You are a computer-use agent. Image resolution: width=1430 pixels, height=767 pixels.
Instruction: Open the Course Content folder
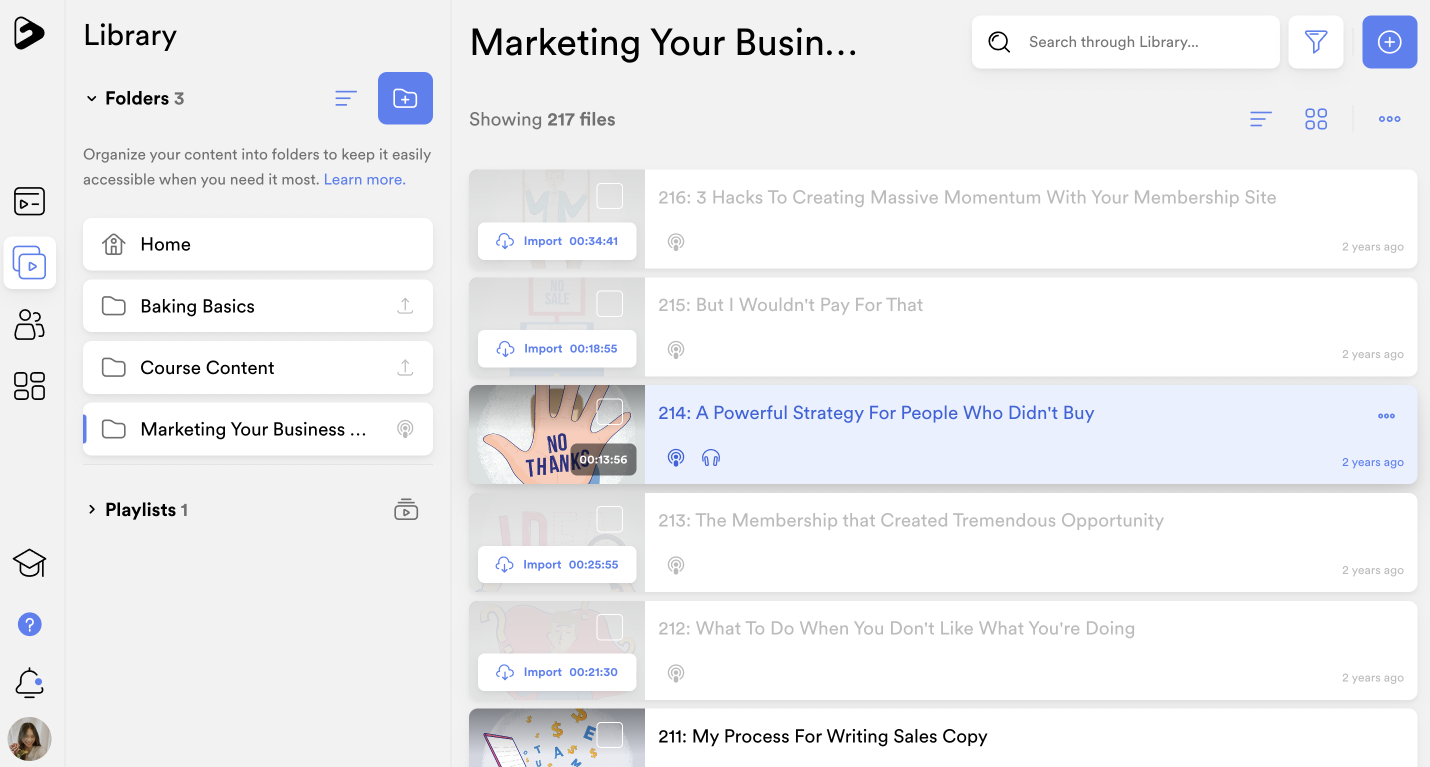tap(258, 368)
